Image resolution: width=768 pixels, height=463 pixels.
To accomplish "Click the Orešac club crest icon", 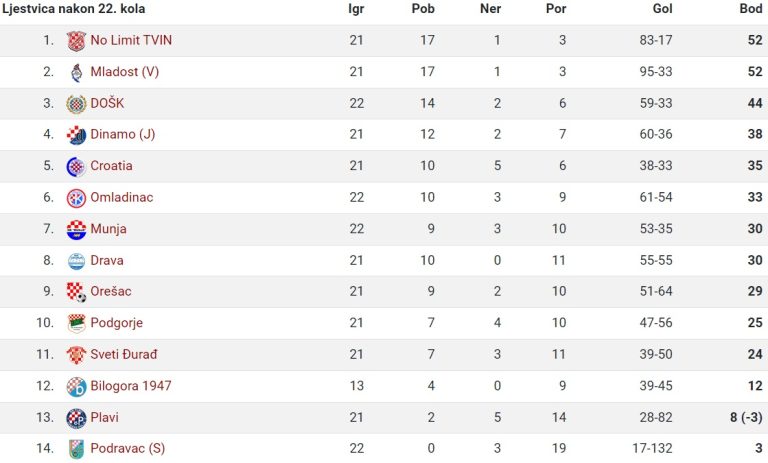I will (x=76, y=292).
